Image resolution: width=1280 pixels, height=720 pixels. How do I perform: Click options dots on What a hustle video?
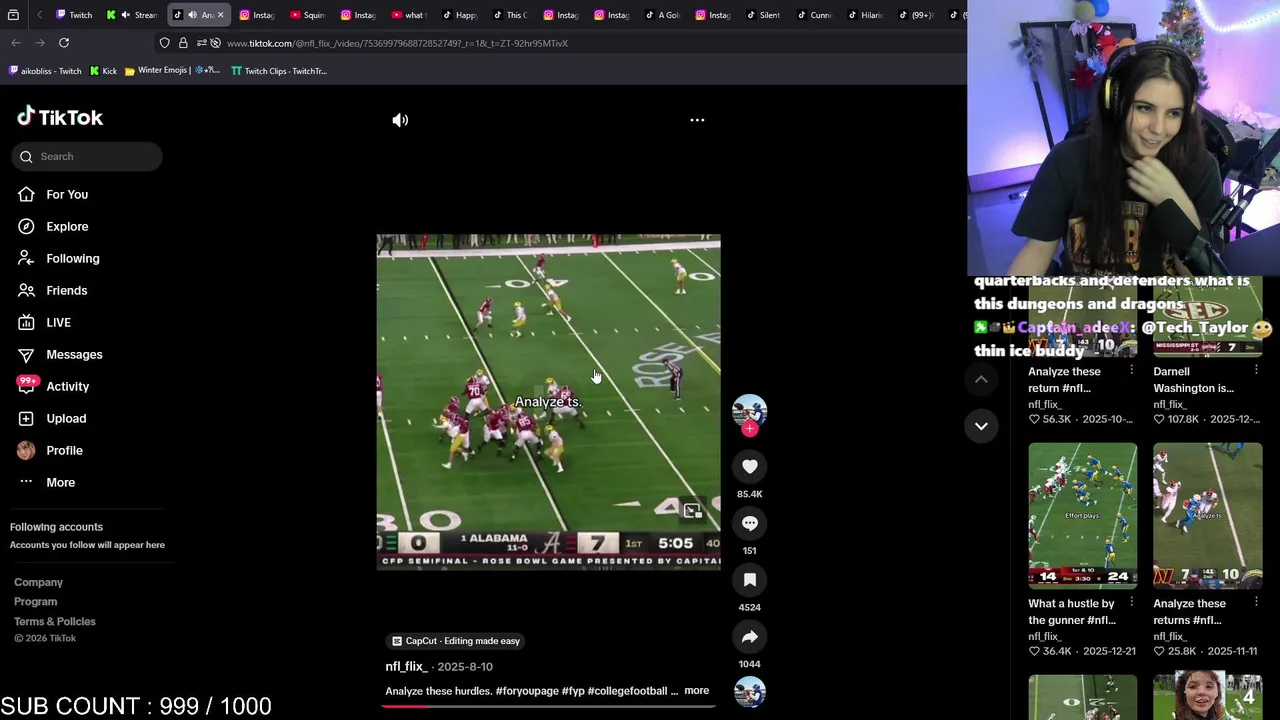pos(1131,602)
